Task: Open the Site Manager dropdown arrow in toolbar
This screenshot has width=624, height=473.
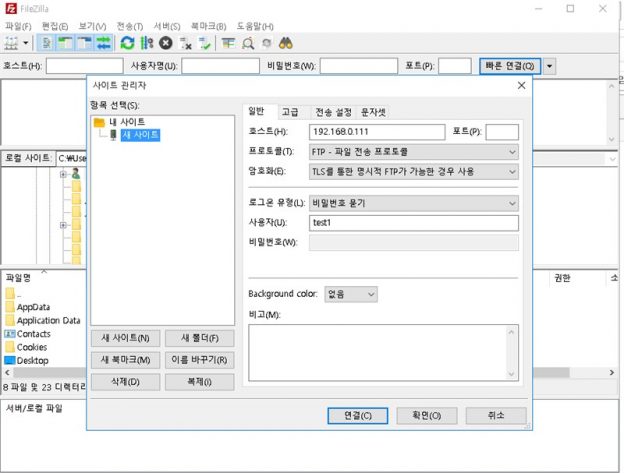Action: [26, 43]
